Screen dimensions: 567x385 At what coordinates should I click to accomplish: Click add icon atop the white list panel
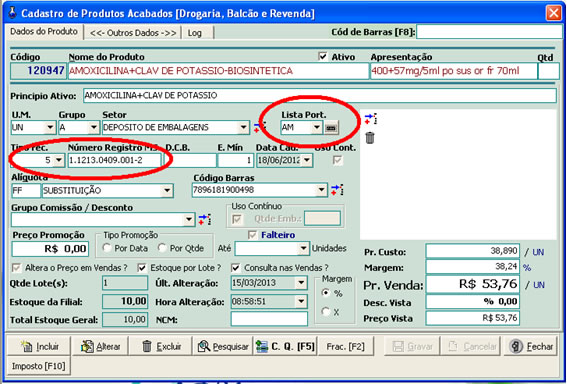(371, 119)
